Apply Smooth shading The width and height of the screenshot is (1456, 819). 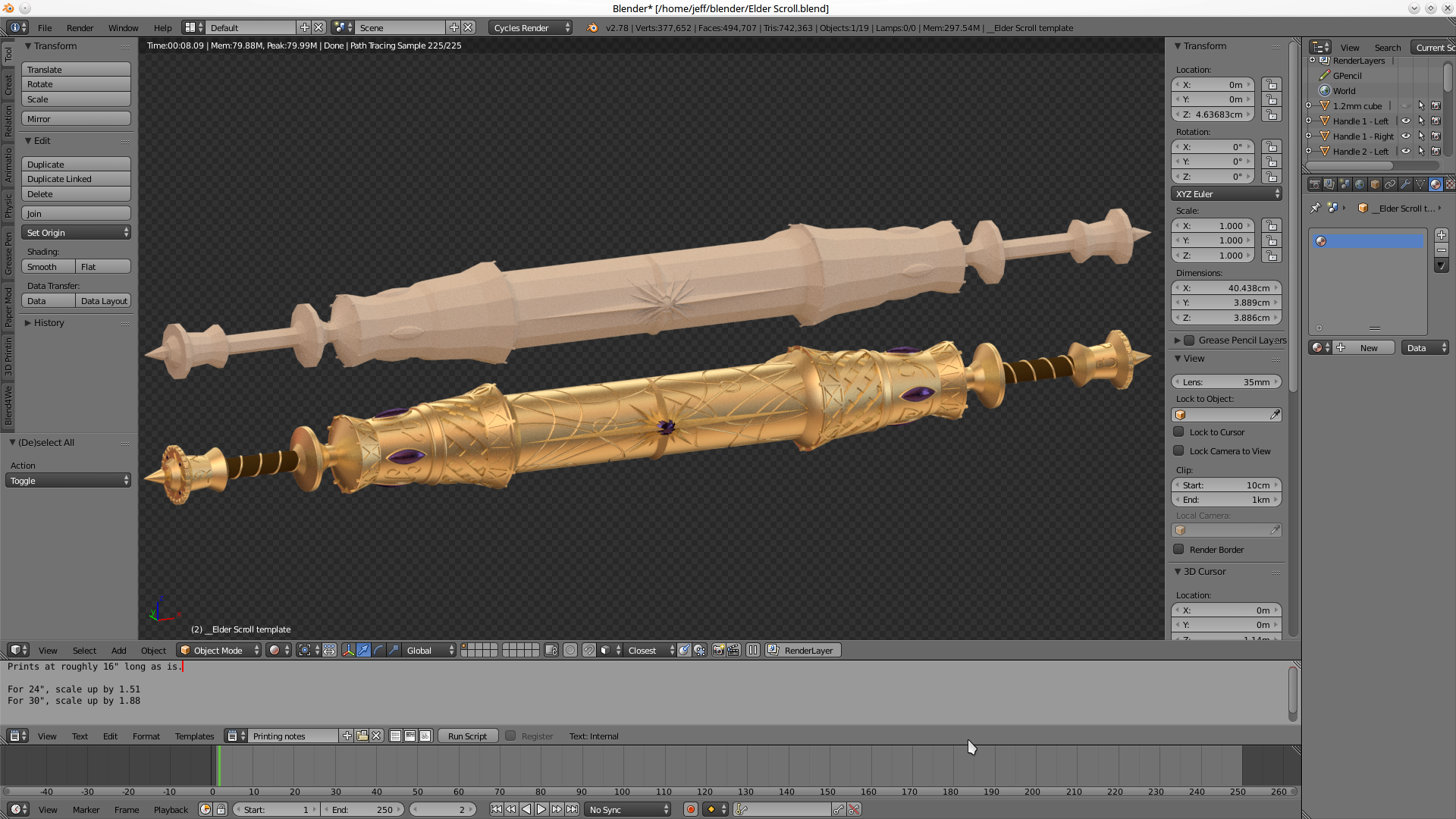pyautogui.click(x=48, y=266)
